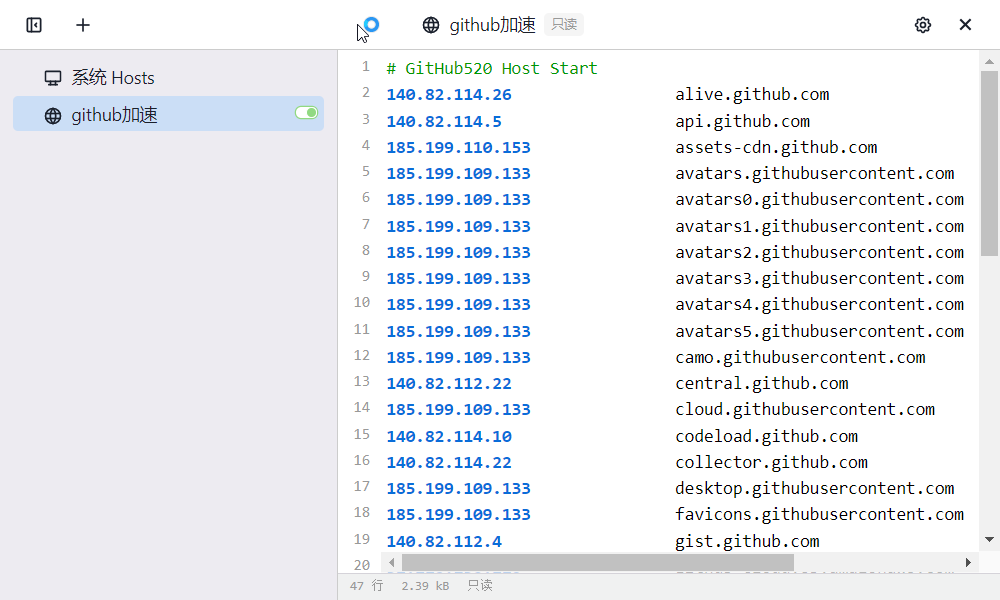Click IP 140.82.114.26 on line 2
This screenshot has height=600, width=1000.
click(449, 95)
